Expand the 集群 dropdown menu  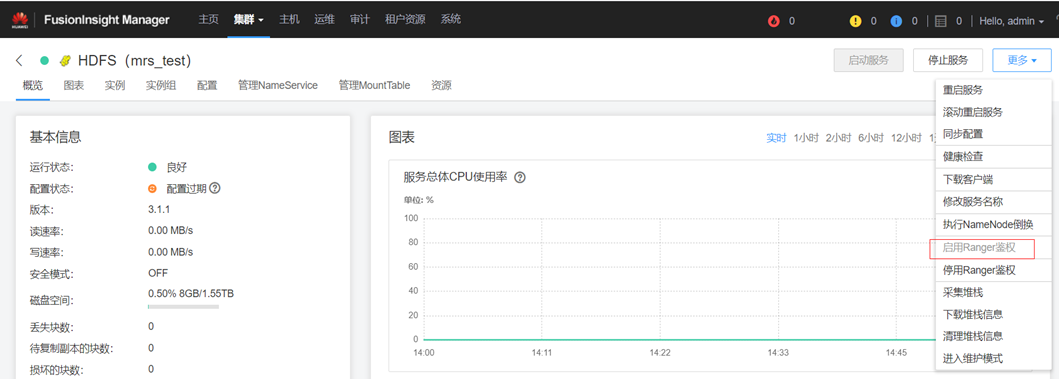[x=249, y=20]
